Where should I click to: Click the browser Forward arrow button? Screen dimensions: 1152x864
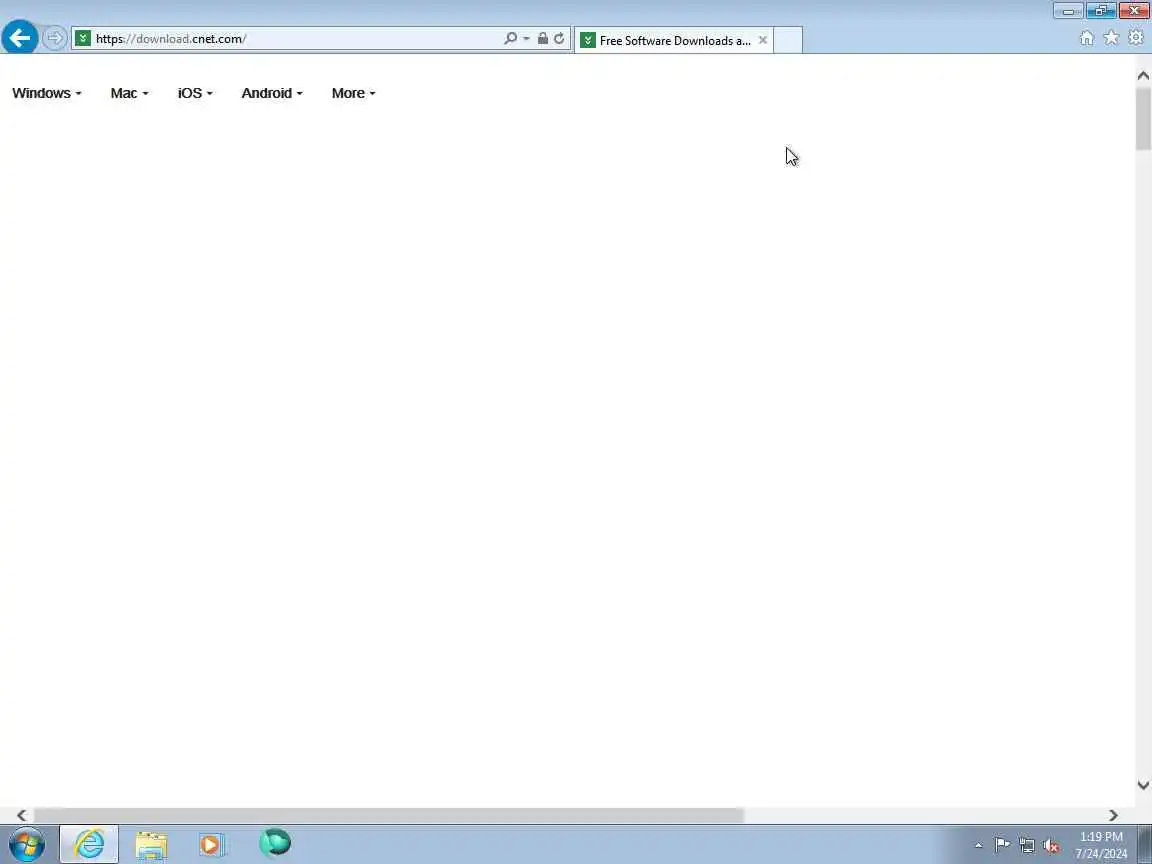54,38
